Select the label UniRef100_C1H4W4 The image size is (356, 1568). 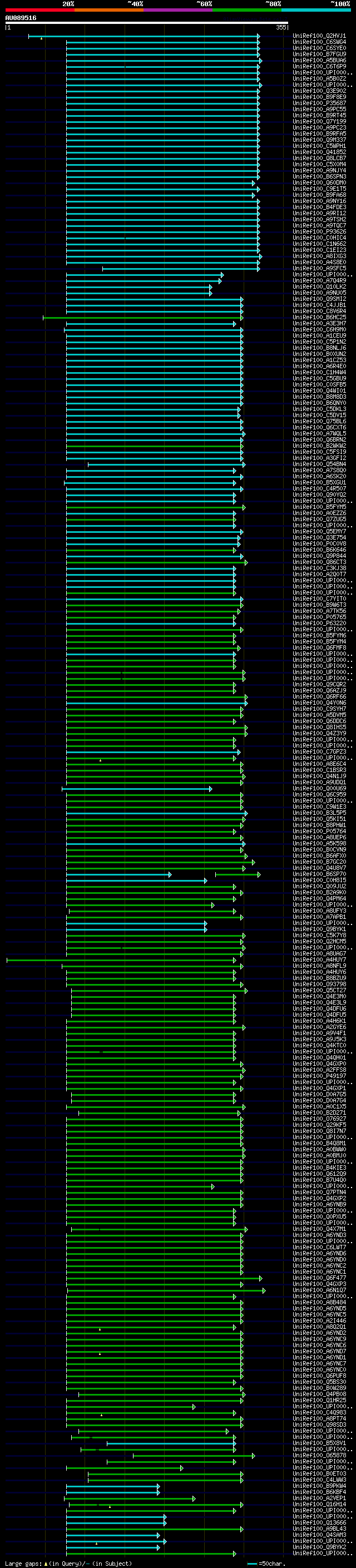(319, 372)
